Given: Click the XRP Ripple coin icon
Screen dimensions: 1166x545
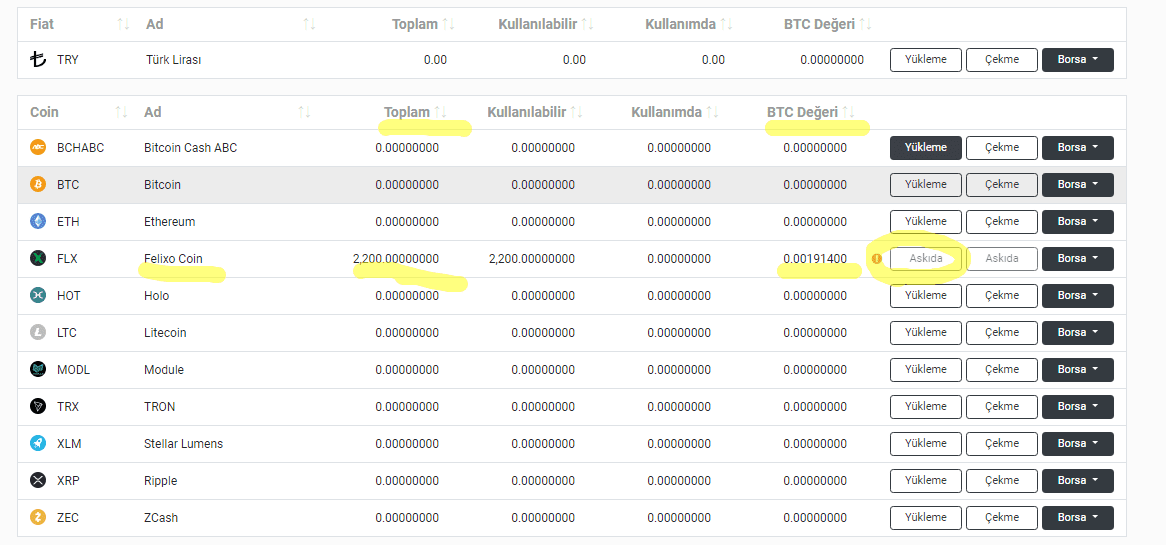Looking at the screenshot, I should [38, 480].
